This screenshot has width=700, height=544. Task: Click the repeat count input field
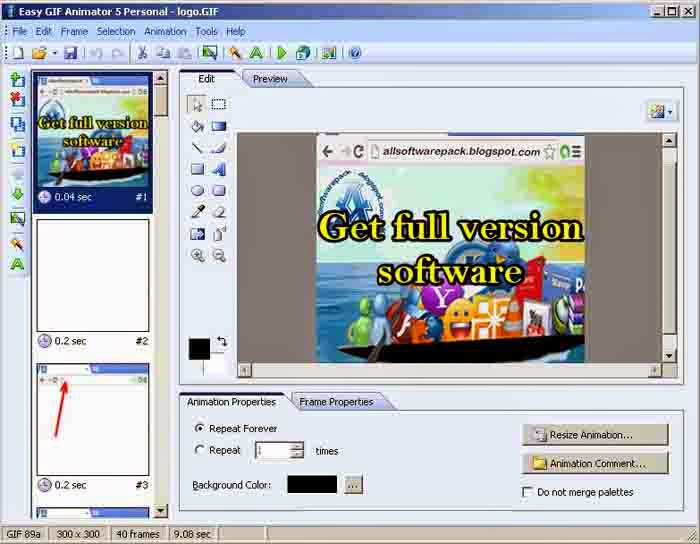point(273,450)
